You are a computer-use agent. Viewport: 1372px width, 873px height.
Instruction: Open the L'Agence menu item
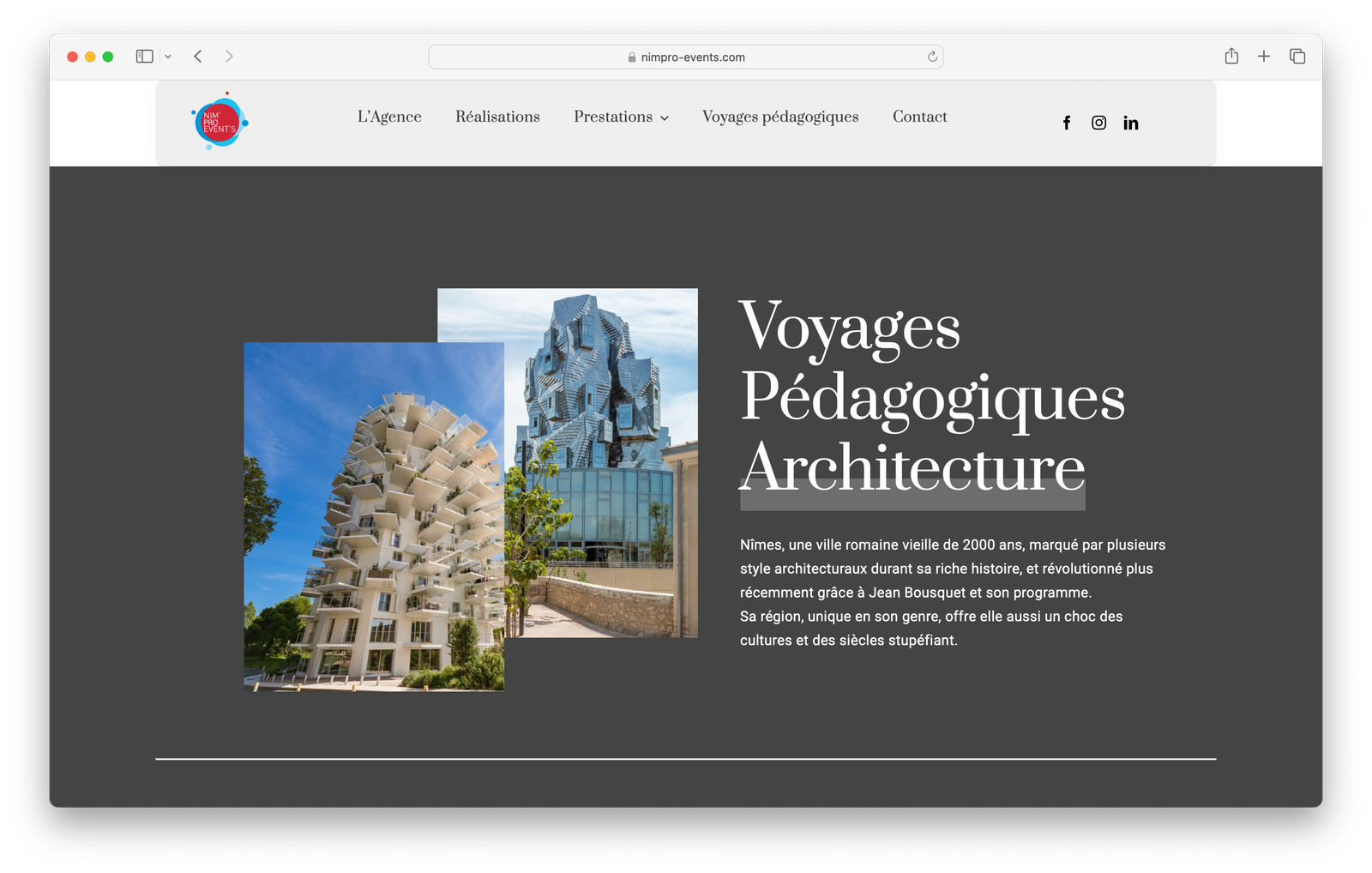point(389,117)
